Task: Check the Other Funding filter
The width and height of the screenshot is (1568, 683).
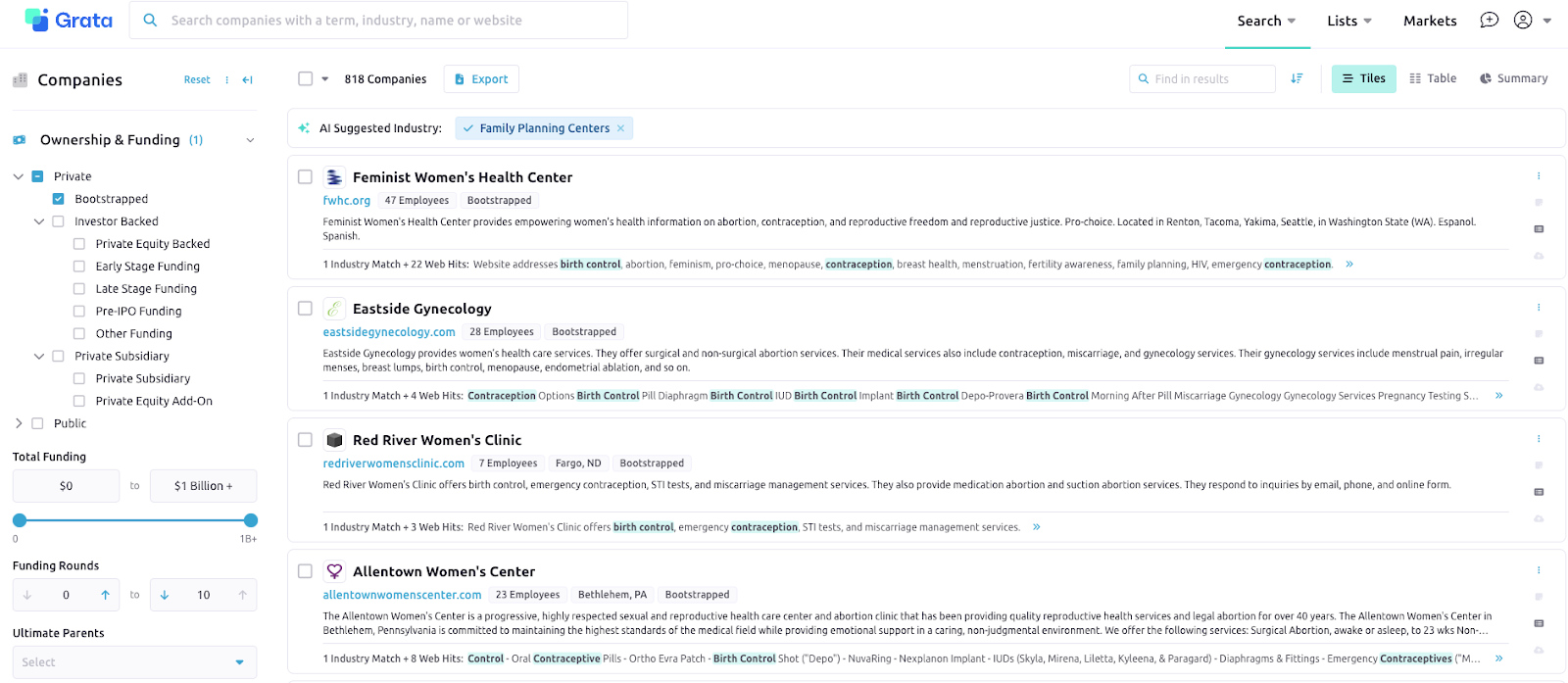Action: tap(79, 334)
